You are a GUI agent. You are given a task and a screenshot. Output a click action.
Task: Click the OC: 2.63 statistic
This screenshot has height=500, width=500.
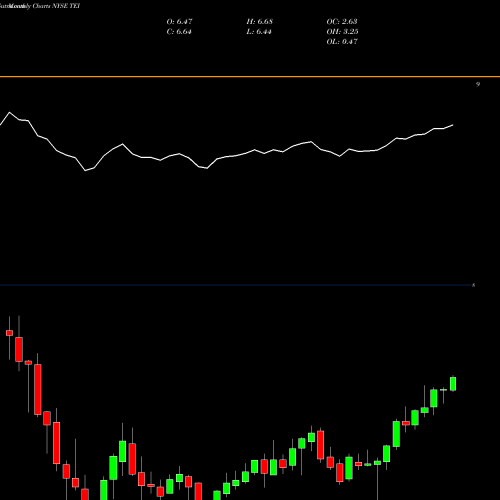pyautogui.click(x=342, y=22)
